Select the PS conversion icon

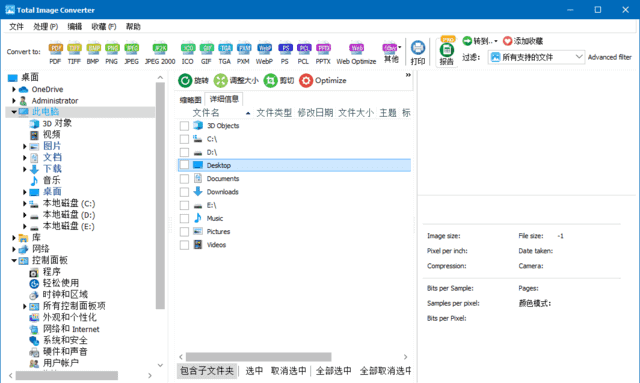285,53
